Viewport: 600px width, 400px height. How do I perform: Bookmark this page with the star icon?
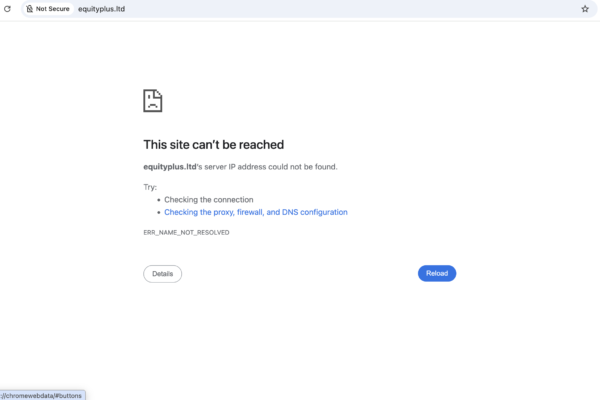[585, 9]
